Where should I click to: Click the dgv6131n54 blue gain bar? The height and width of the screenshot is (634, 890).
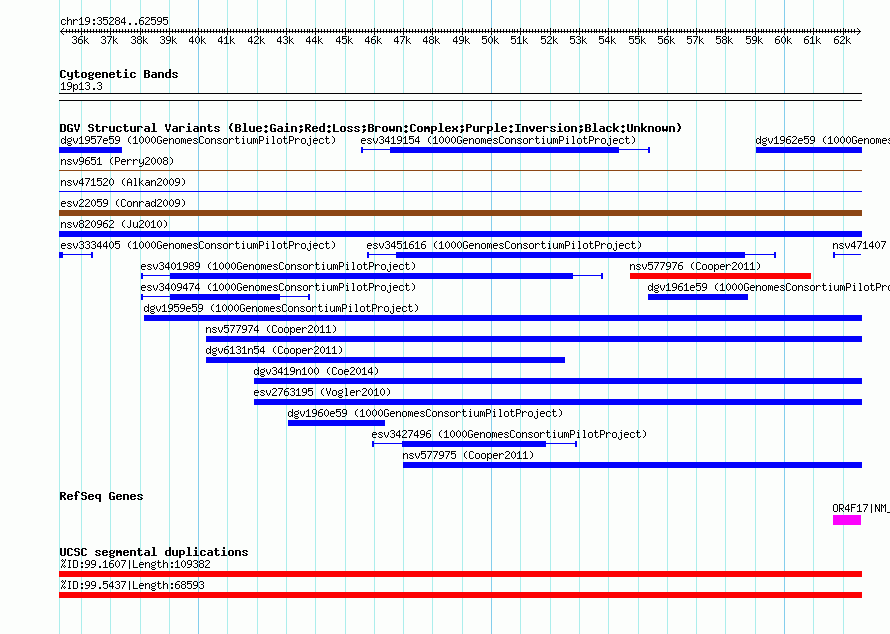tap(385, 360)
